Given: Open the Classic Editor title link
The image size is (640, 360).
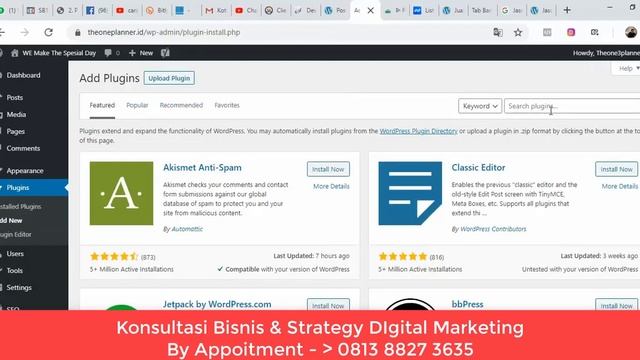Looking at the screenshot, I should click(478, 167).
